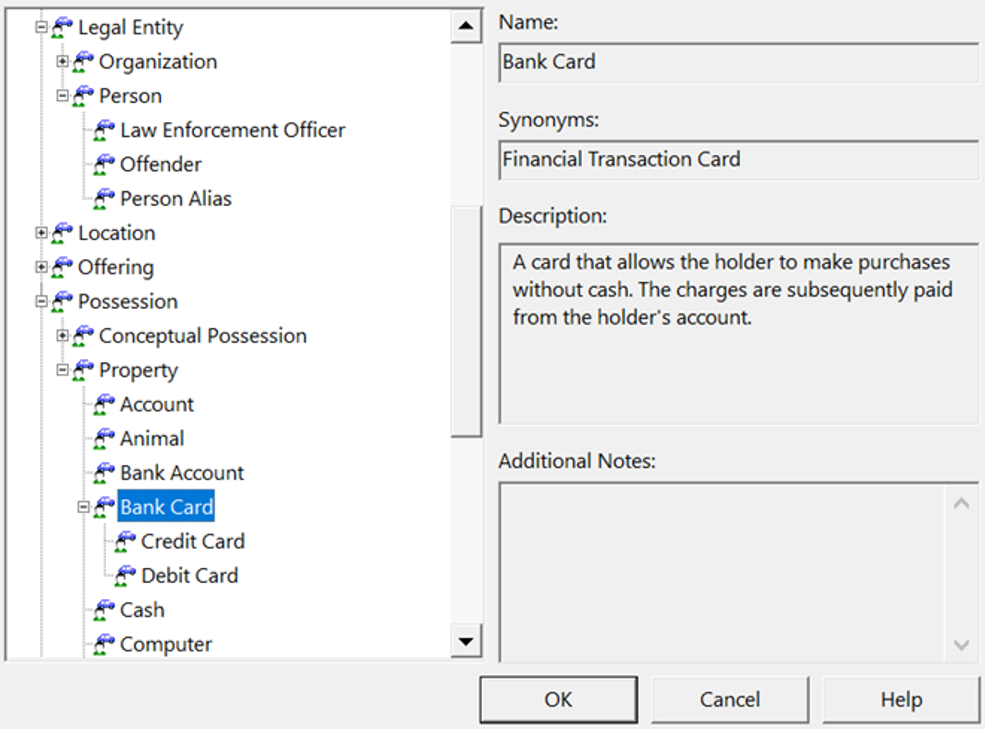Click the Law Enforcement Officer icon

(x=104, y=131)
